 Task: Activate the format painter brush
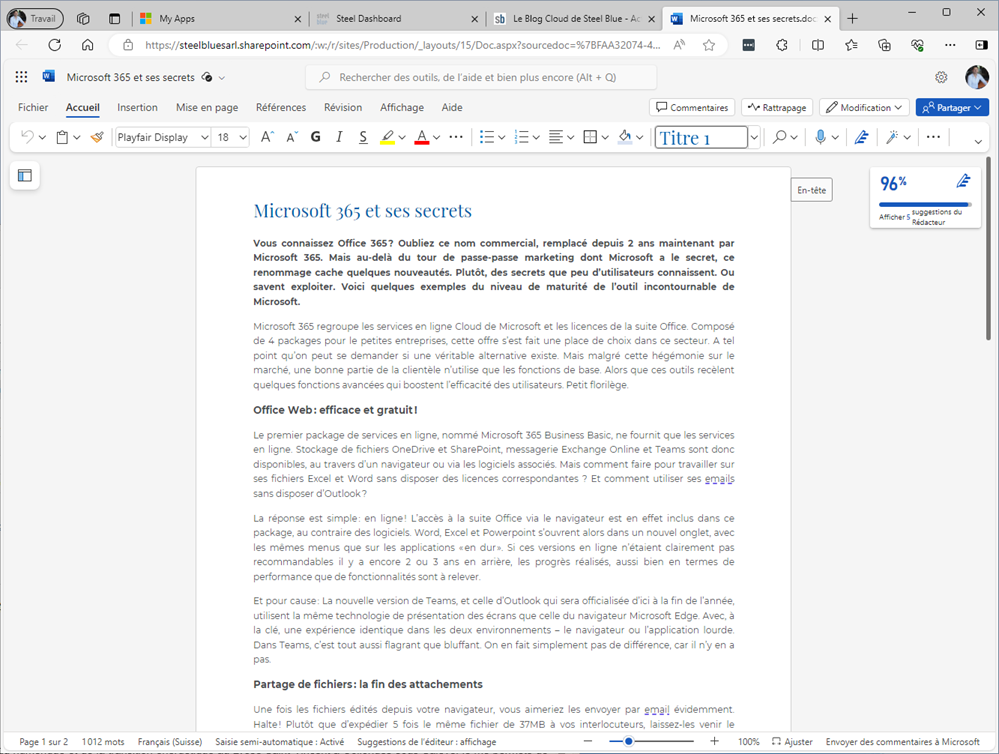(97, 137)
